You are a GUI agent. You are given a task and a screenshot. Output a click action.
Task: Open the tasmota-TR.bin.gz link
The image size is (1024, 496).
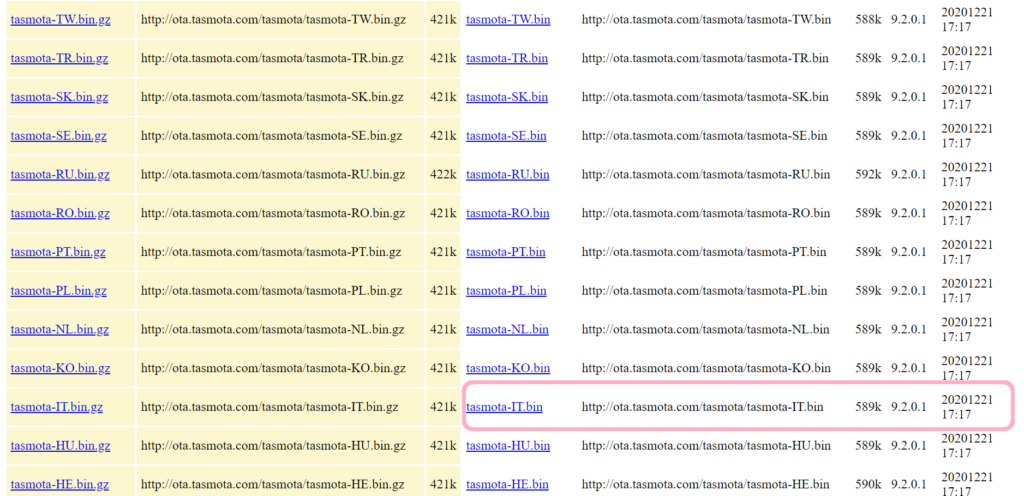[x=59, y=58]
